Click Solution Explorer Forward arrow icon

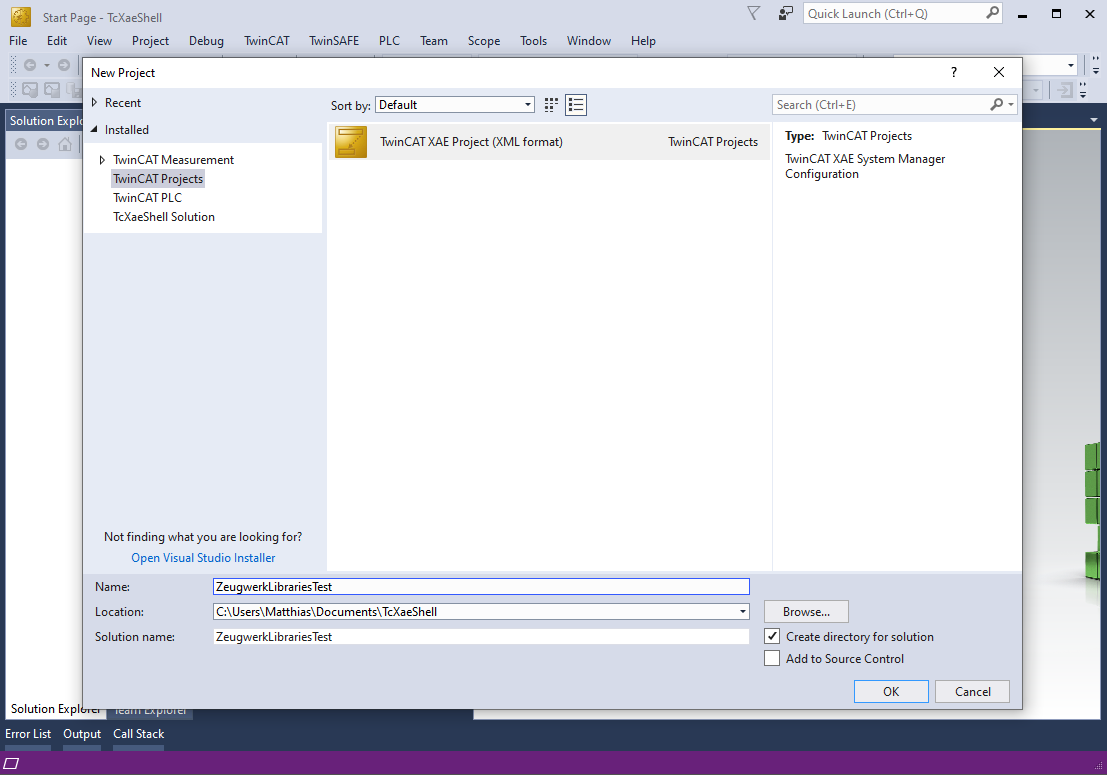pyautogui.click(x=43, y=145)
